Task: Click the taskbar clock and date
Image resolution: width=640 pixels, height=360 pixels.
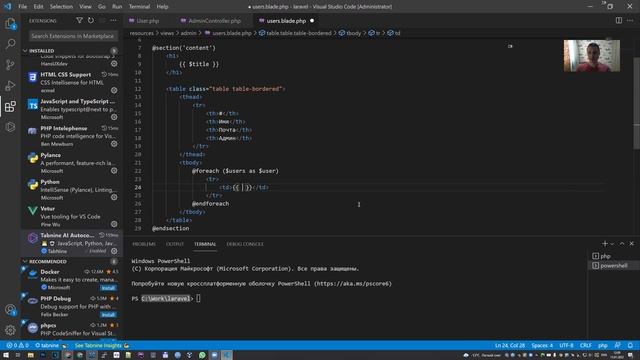Action: pyautogui.click(x=617, y=355)
